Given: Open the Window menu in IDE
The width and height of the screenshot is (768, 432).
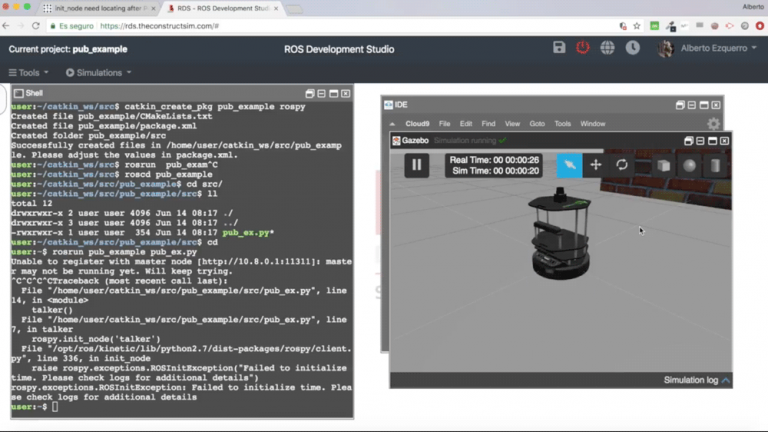Looking at the screenshot, I should (593, 124).
